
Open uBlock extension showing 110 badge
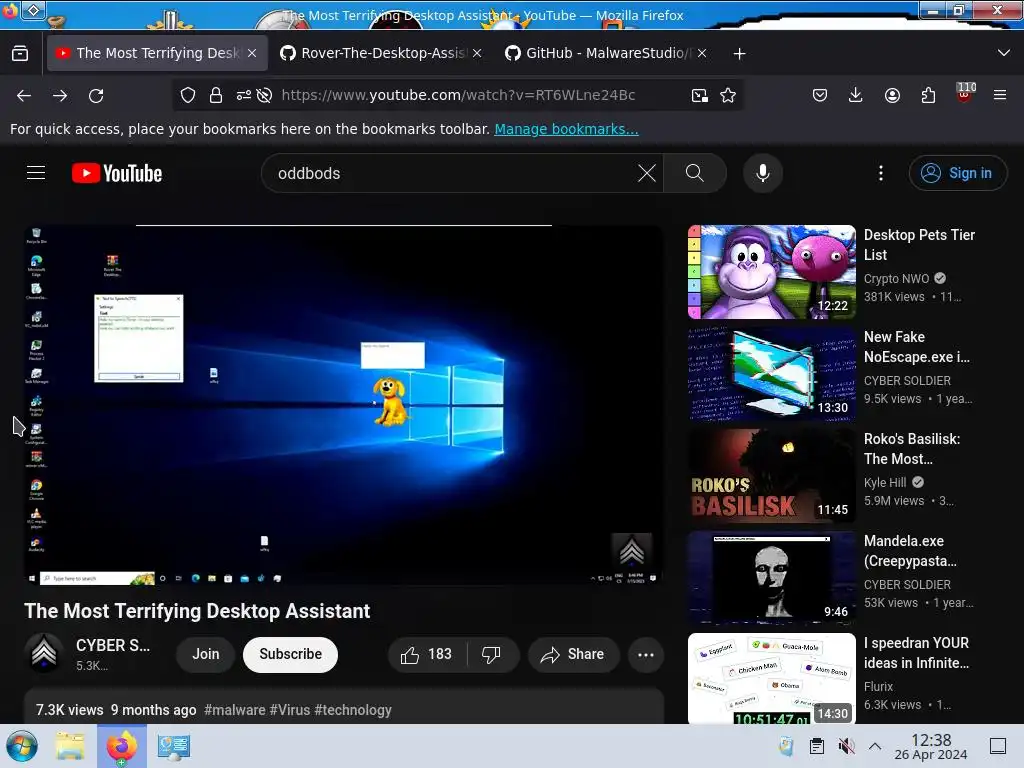tap(964, 93)
